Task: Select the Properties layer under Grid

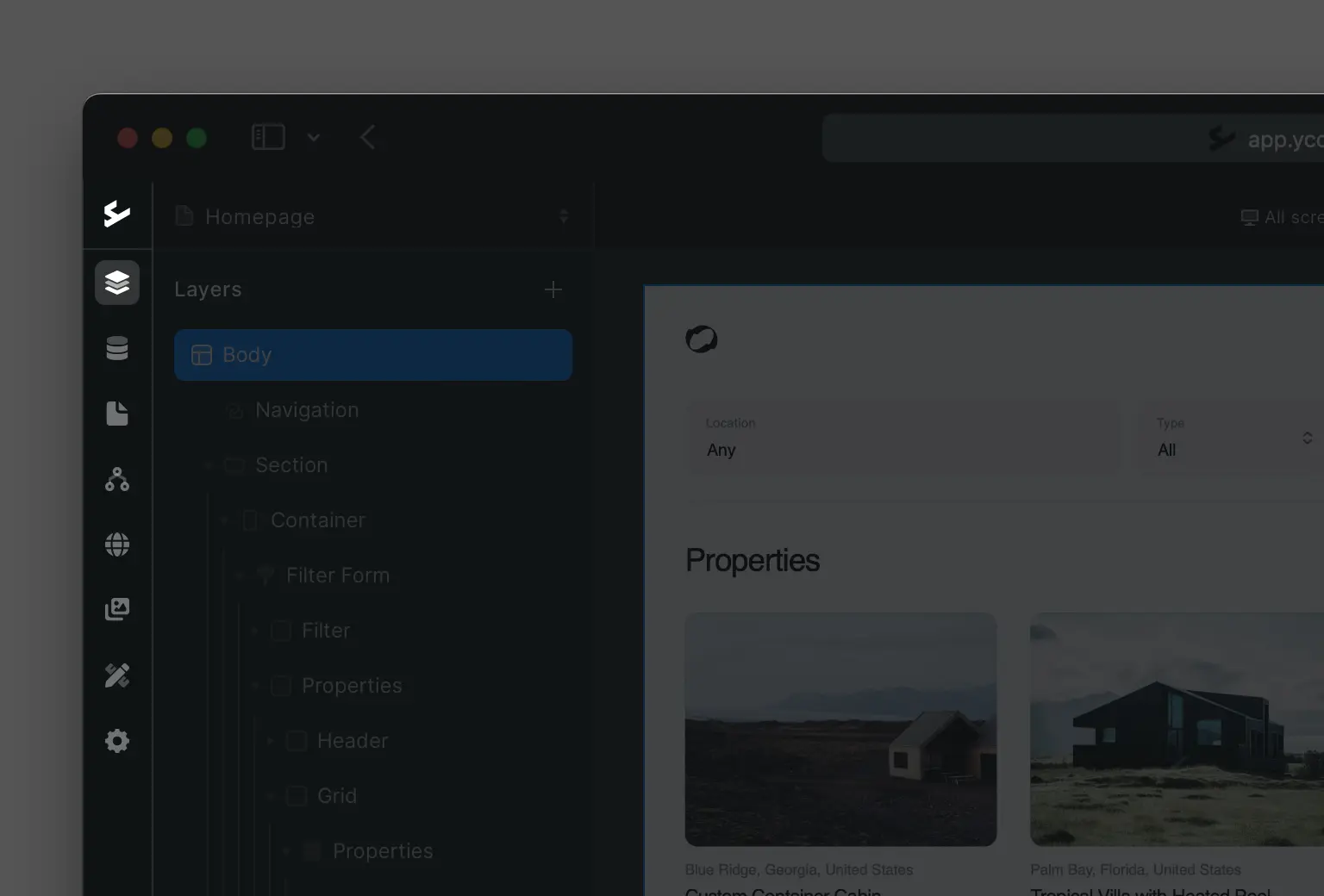Action: (x=373, y=851)
